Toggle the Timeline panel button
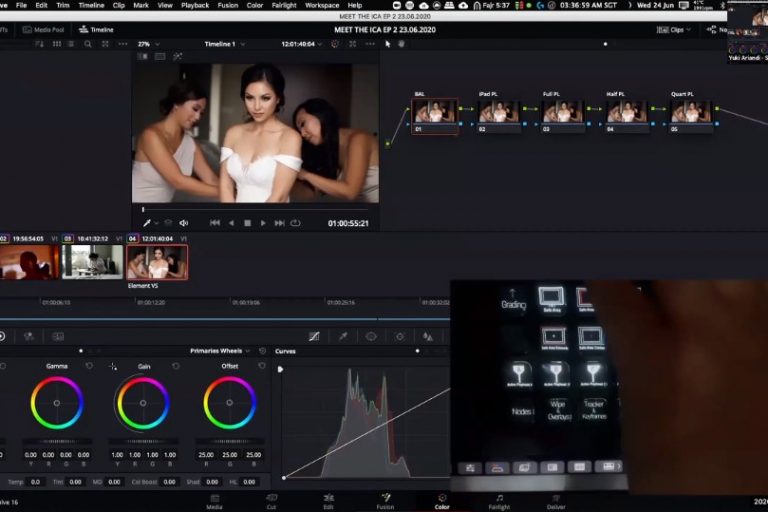The width and height of the screenshot is (768, 512). (x=96, y=30)
